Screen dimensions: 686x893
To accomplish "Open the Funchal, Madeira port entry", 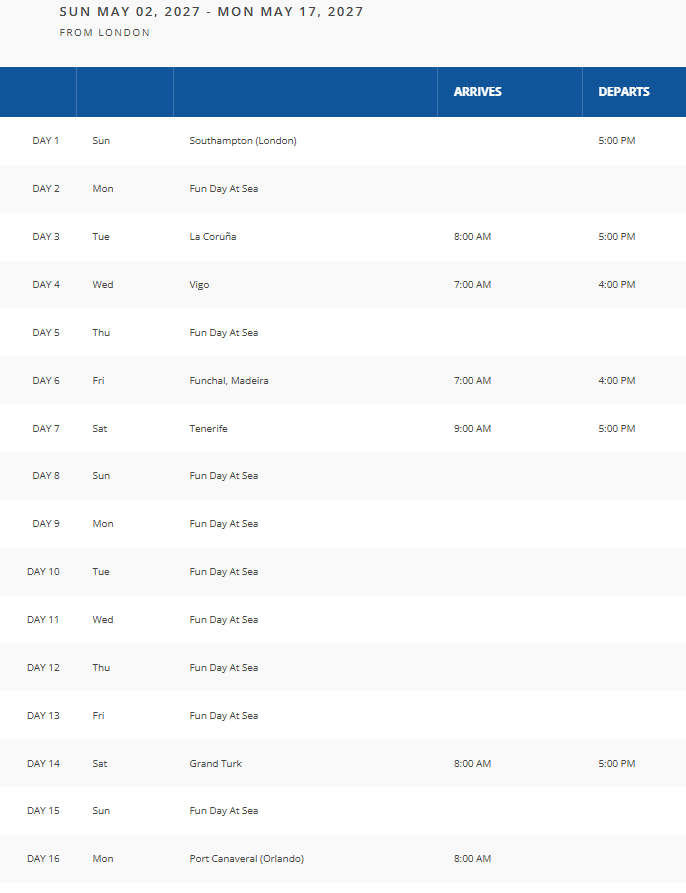I will click(229, 381).
